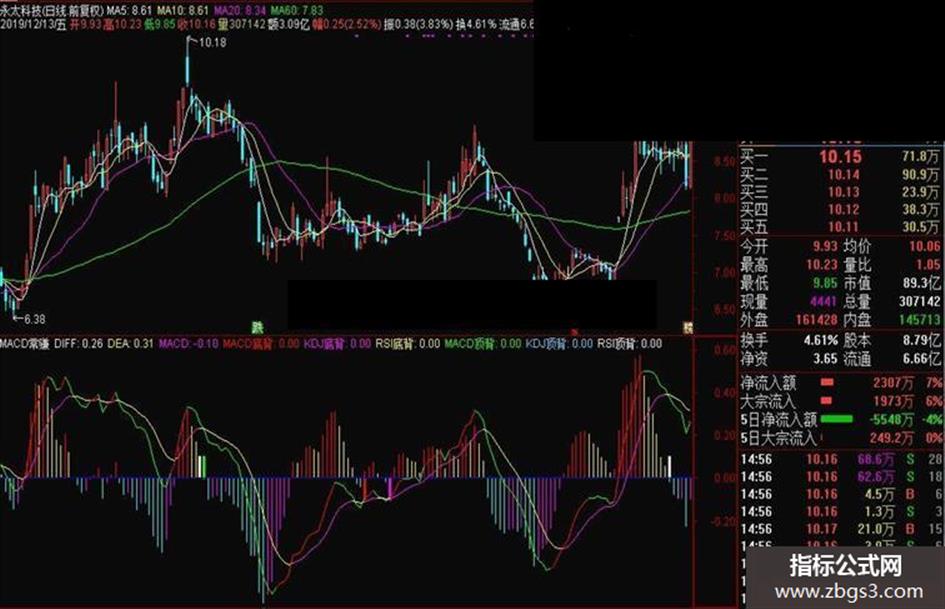This screenshot has width=945, height=609.
Task: Select the 买二 bid price 10.14
Action: click(843, 175)
